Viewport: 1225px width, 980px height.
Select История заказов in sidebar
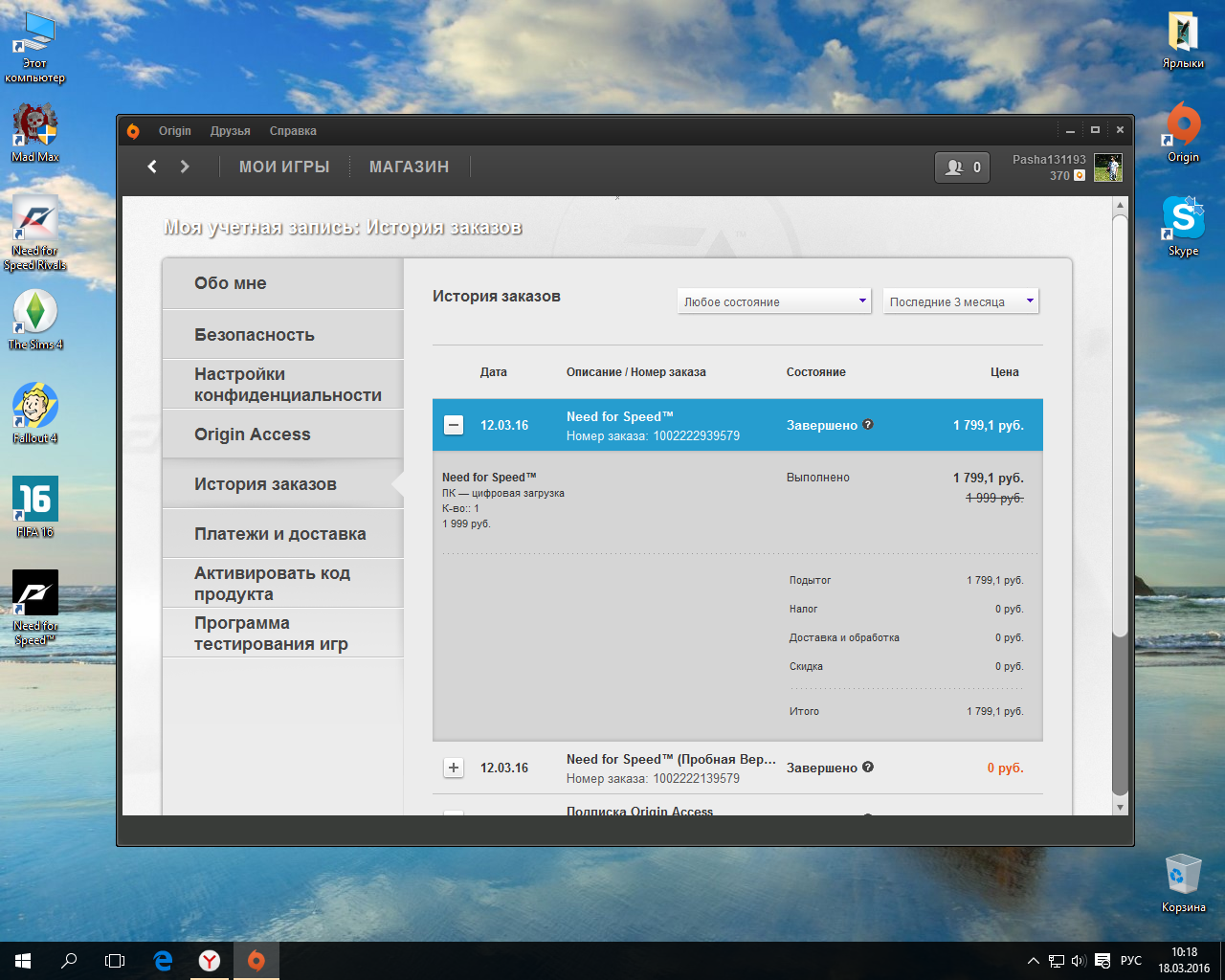point(283,484)
